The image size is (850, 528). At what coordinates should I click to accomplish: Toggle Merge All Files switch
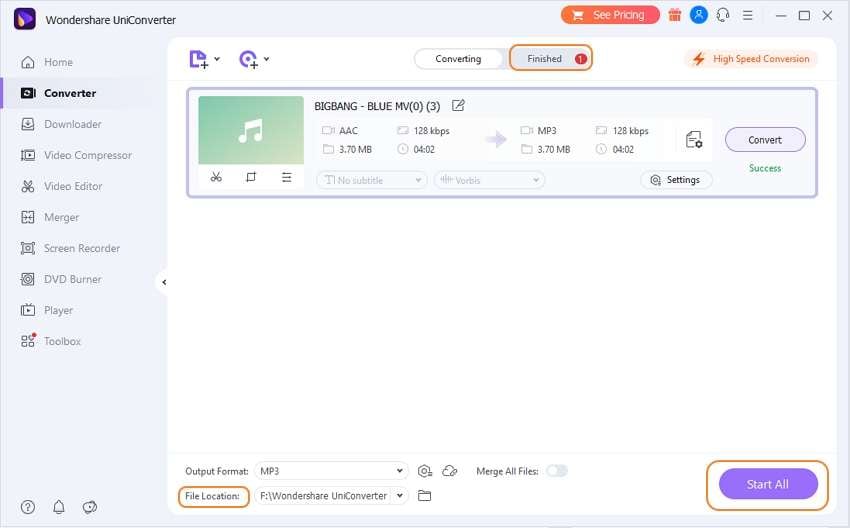tap(557, 471)
